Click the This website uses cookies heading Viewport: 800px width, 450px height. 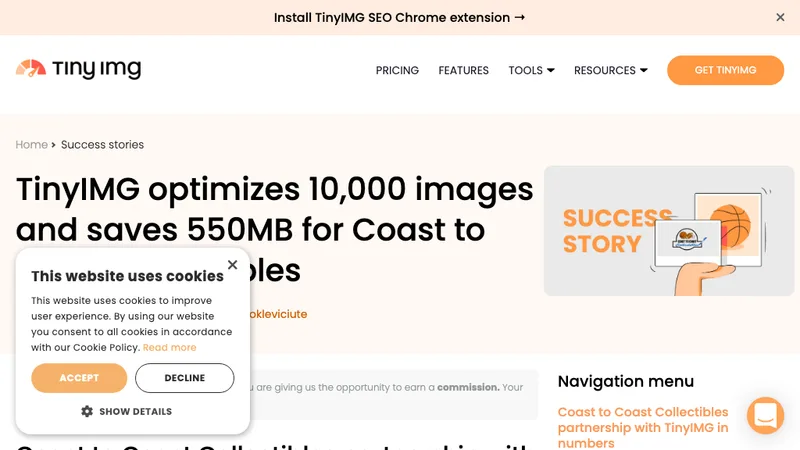pos(128,276)
